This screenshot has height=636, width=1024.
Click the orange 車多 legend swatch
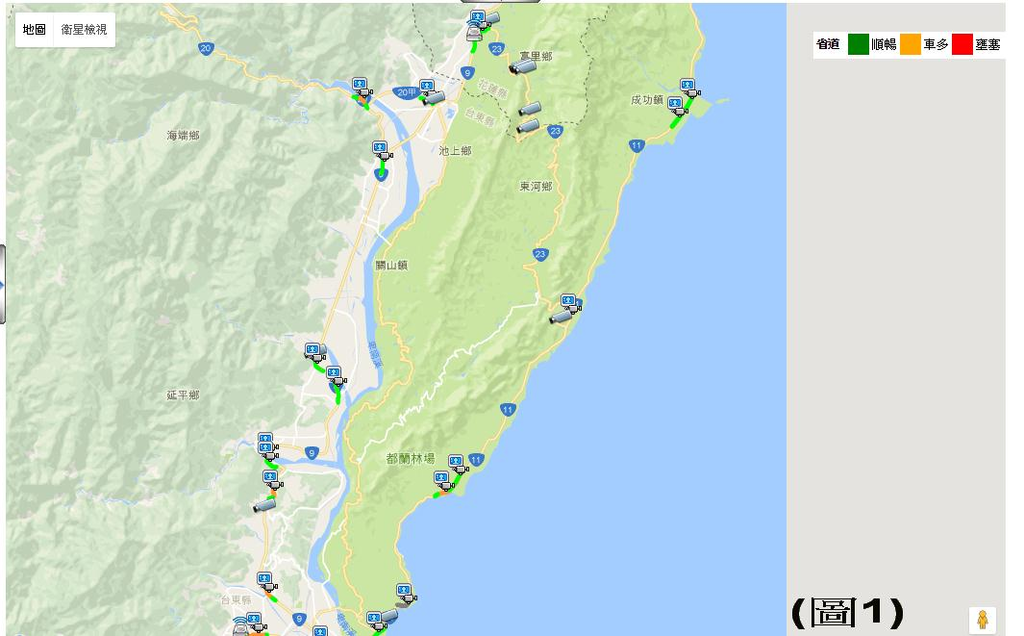910,45
